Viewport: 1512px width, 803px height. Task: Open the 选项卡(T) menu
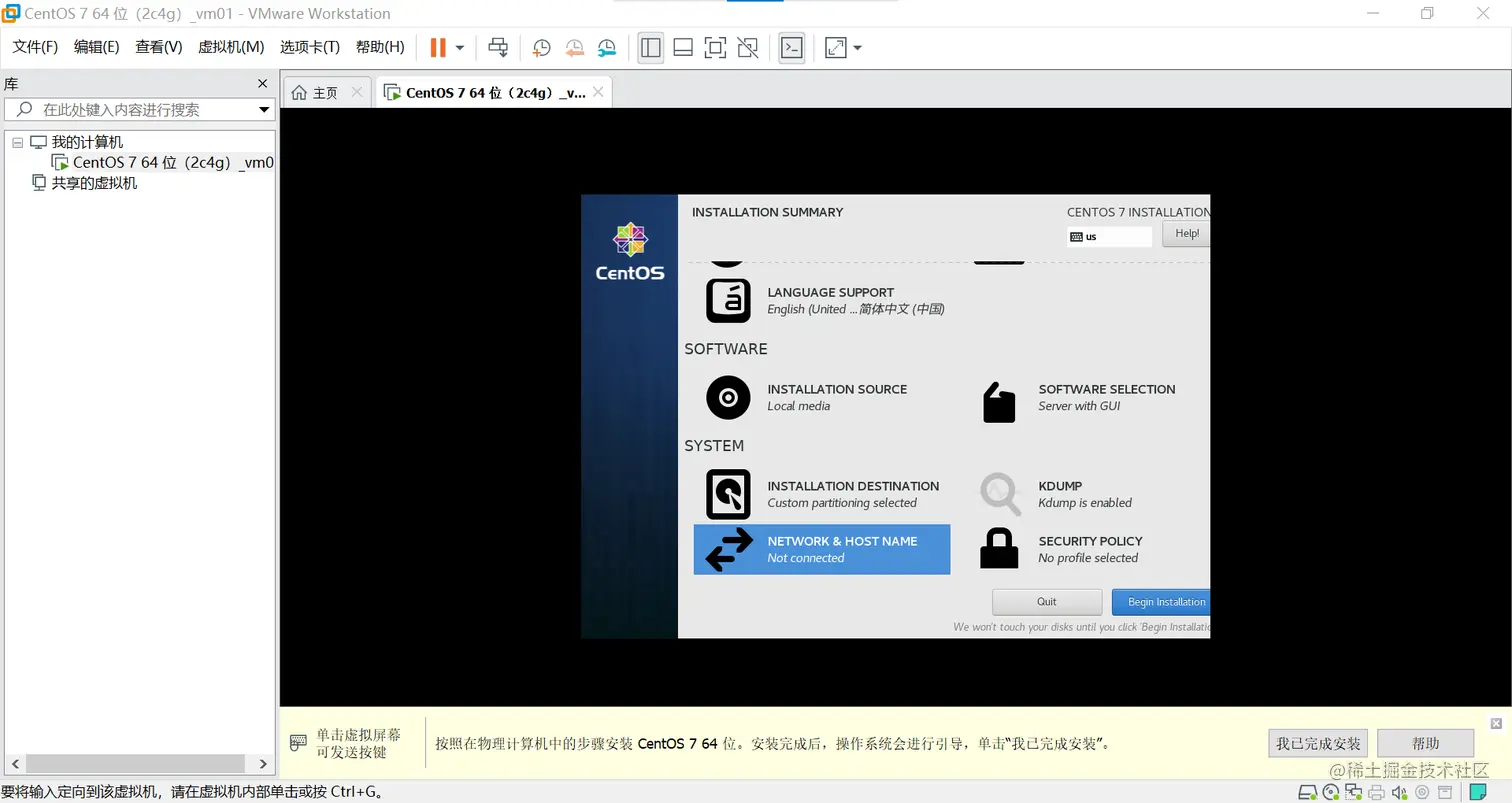point(310,47)
